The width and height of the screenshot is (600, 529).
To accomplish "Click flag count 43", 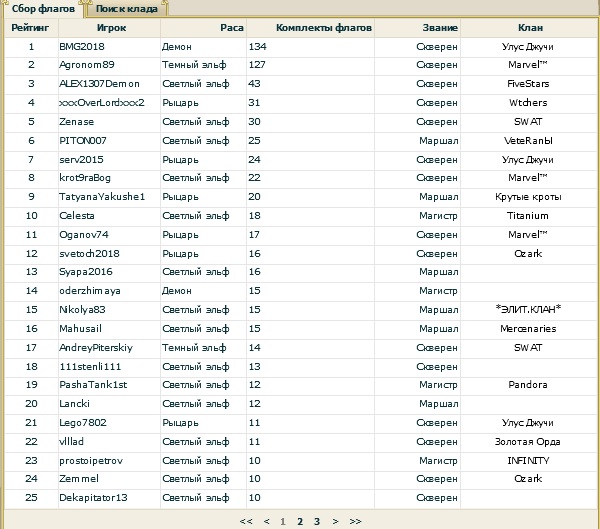I will 254,84.
